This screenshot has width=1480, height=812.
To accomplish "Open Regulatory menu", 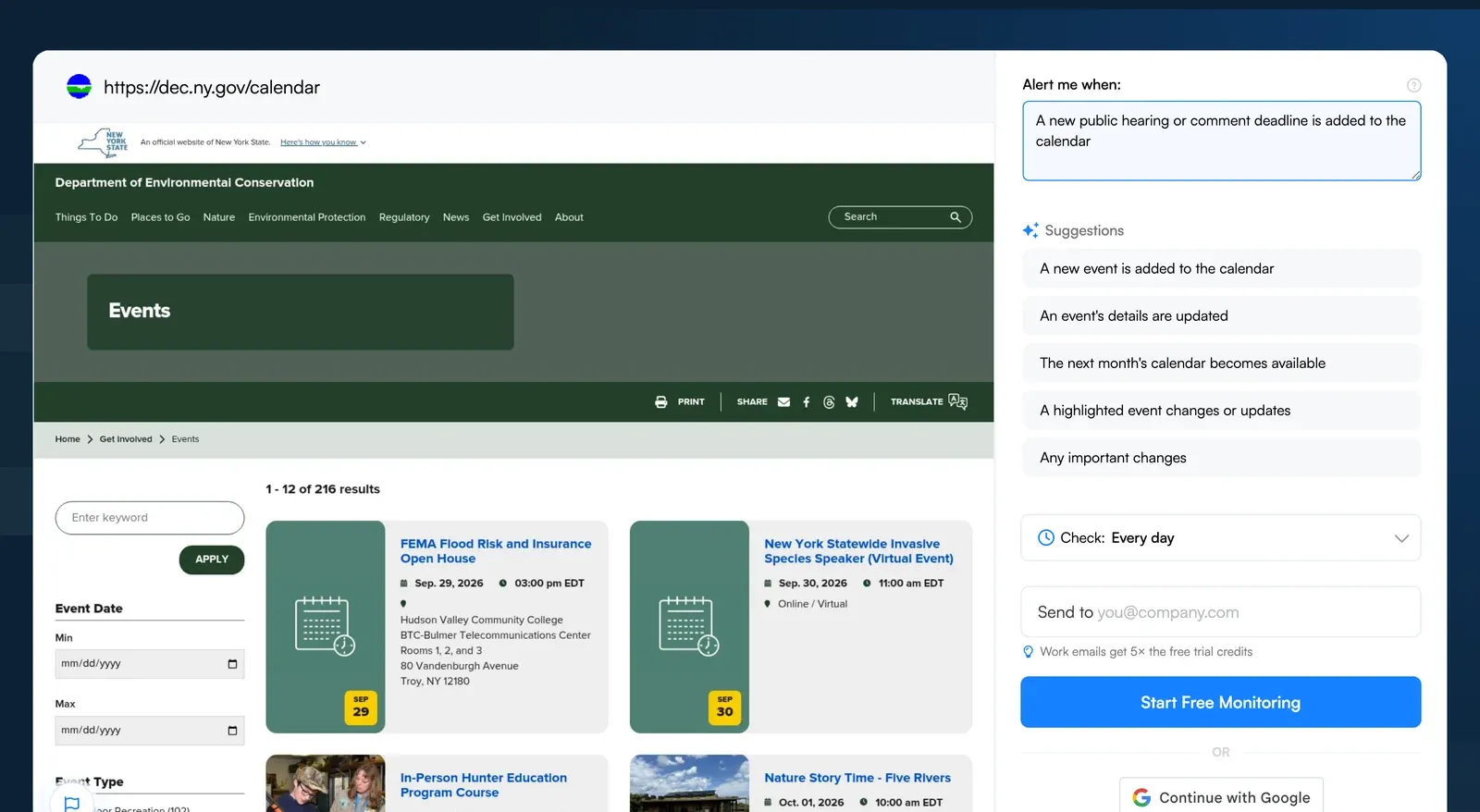I will (404, 217).
